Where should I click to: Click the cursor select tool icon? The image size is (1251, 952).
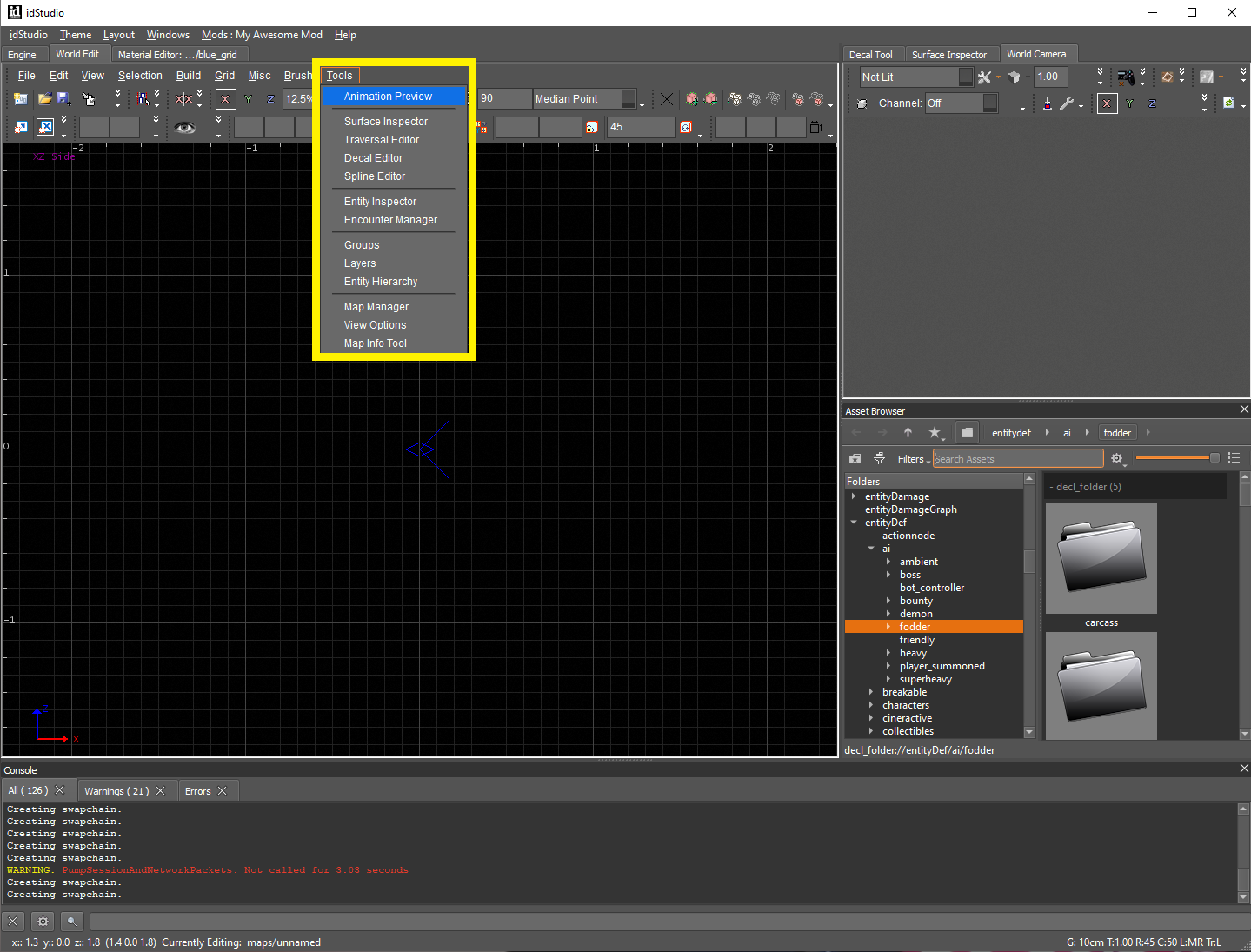pos(88,99)
